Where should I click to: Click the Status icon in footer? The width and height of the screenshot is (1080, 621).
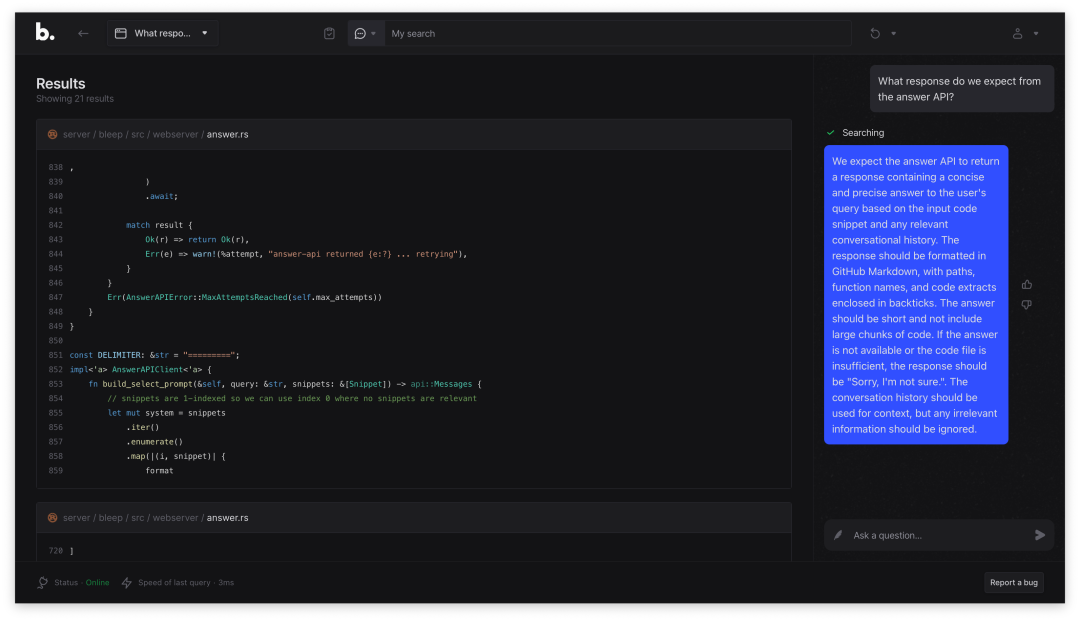(43, 582)
